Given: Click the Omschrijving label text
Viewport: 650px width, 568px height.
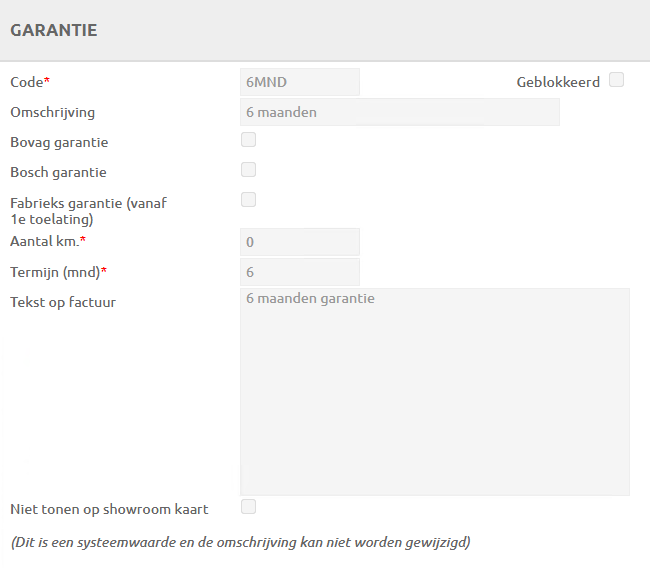Looking at the screenshot, I should [52, 112].
